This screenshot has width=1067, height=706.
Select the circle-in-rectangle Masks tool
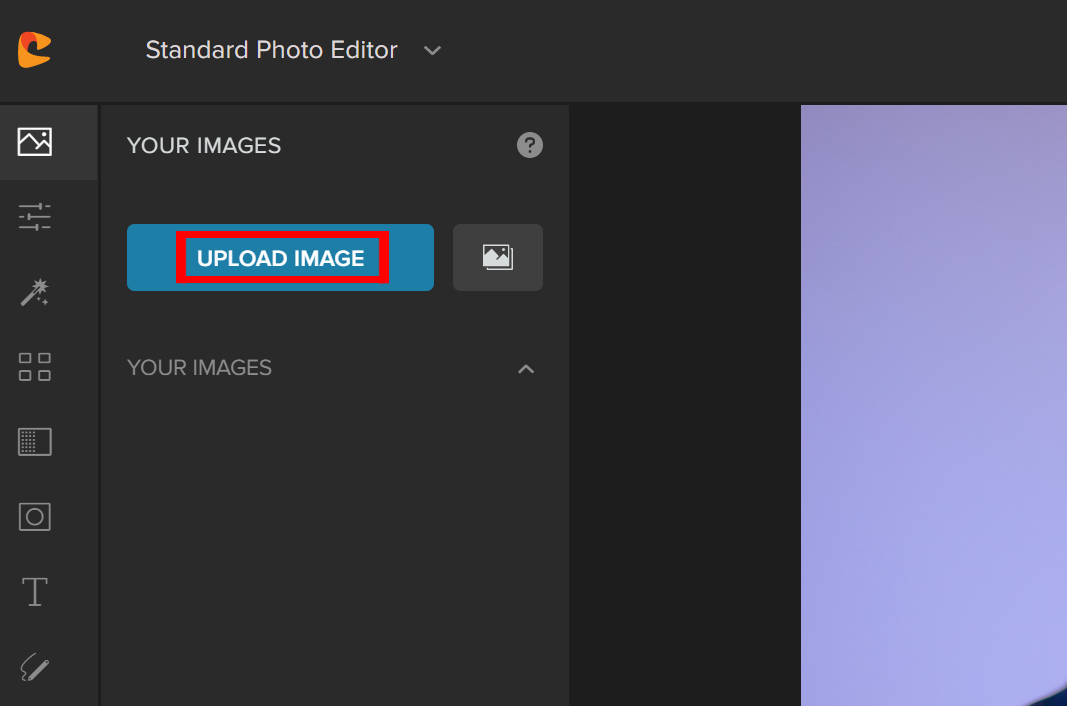tap(35, 516)
